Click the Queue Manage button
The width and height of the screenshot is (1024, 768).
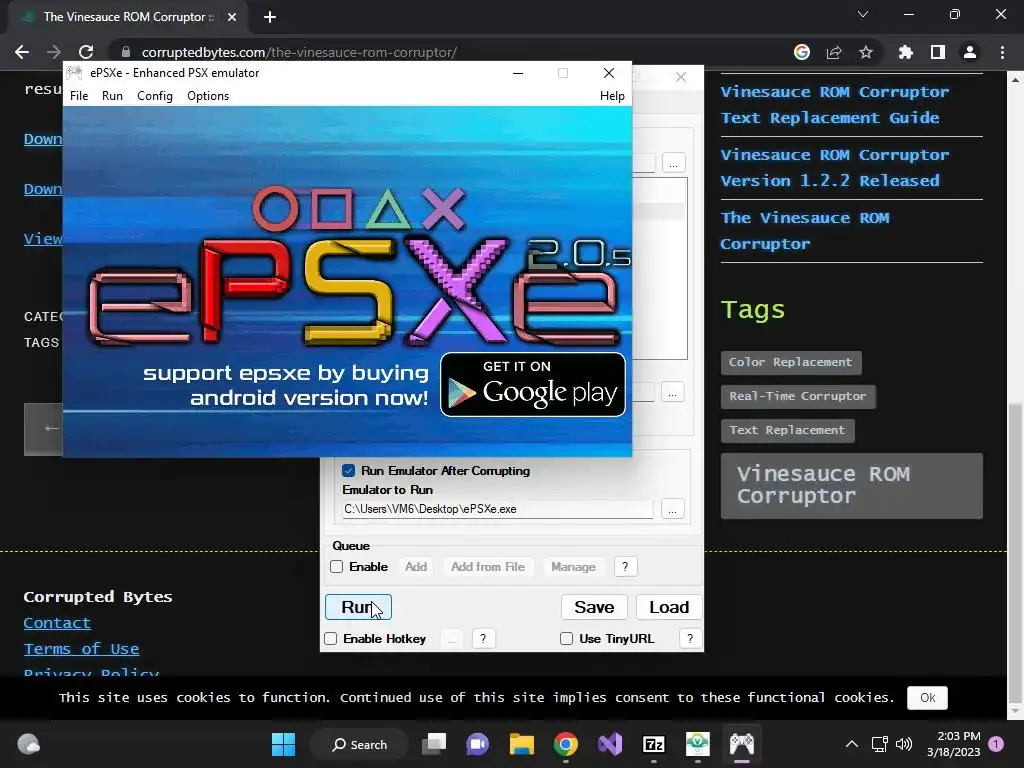coord(573,567)
